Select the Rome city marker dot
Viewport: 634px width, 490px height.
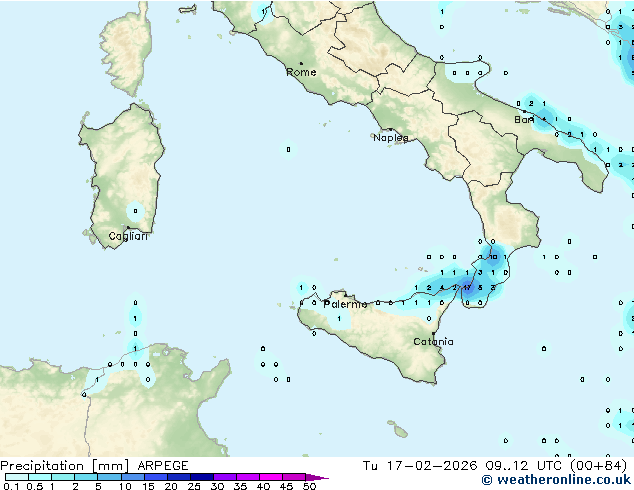(x=301, y=63)
